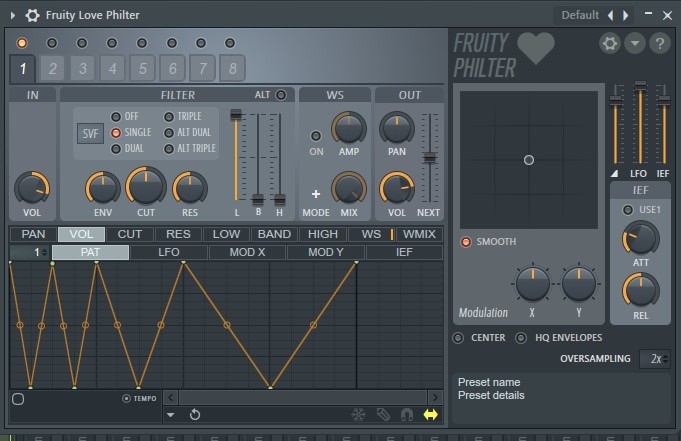681x441 pixels.
Task: Click the waveshaper MIX knob
Action: tap(349, 188)
